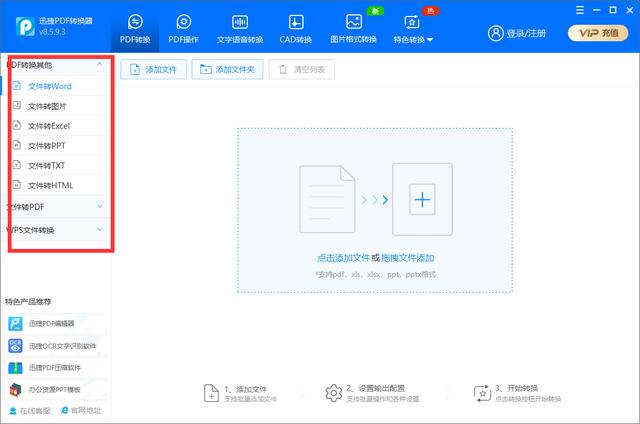Click the step 1 添加文件 icon
The height and width of the screenshot is (424, 640).
point(211,393)
